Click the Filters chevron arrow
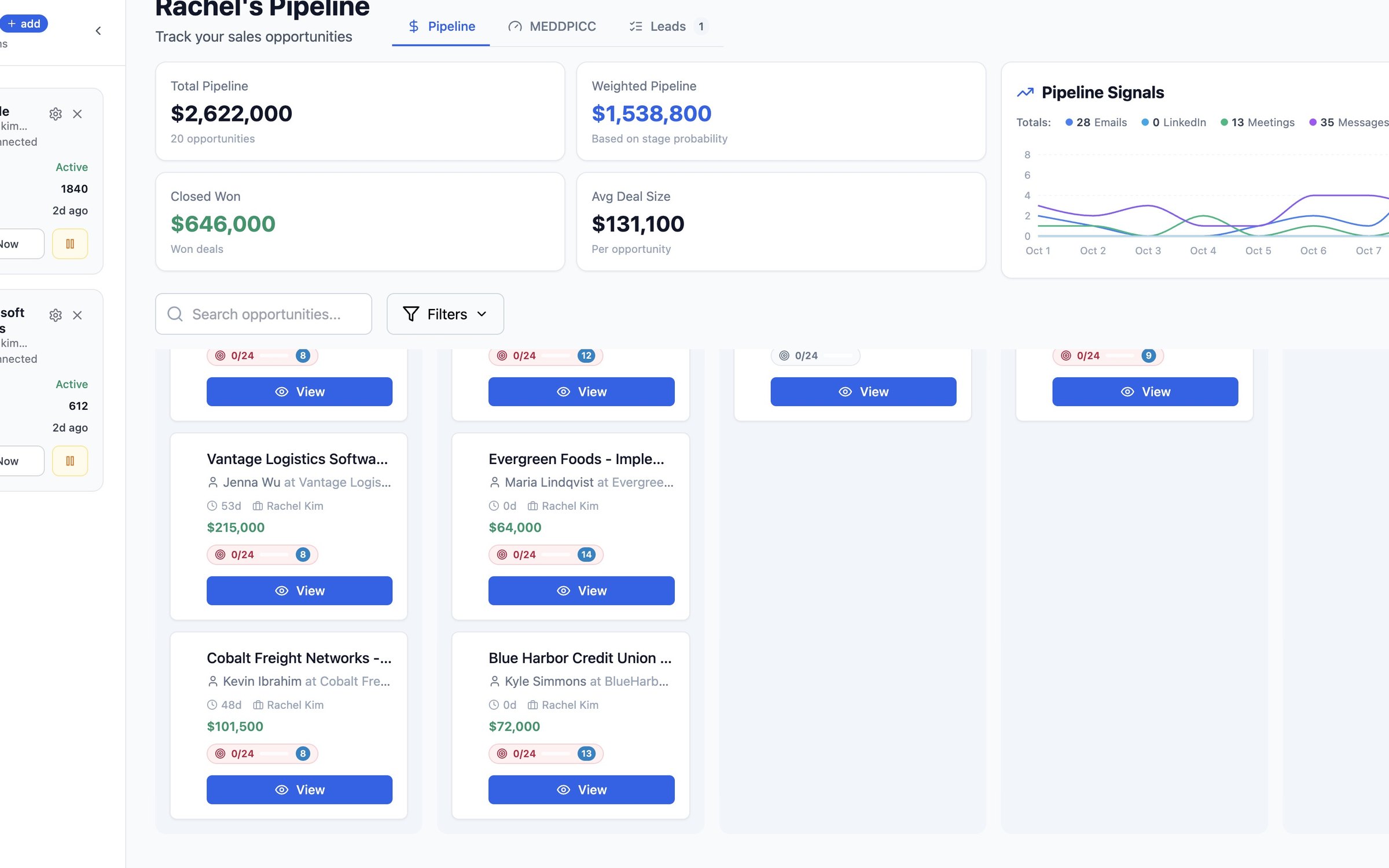The width and height of the screenshot is (1389, 868). (x=482, y=314)
